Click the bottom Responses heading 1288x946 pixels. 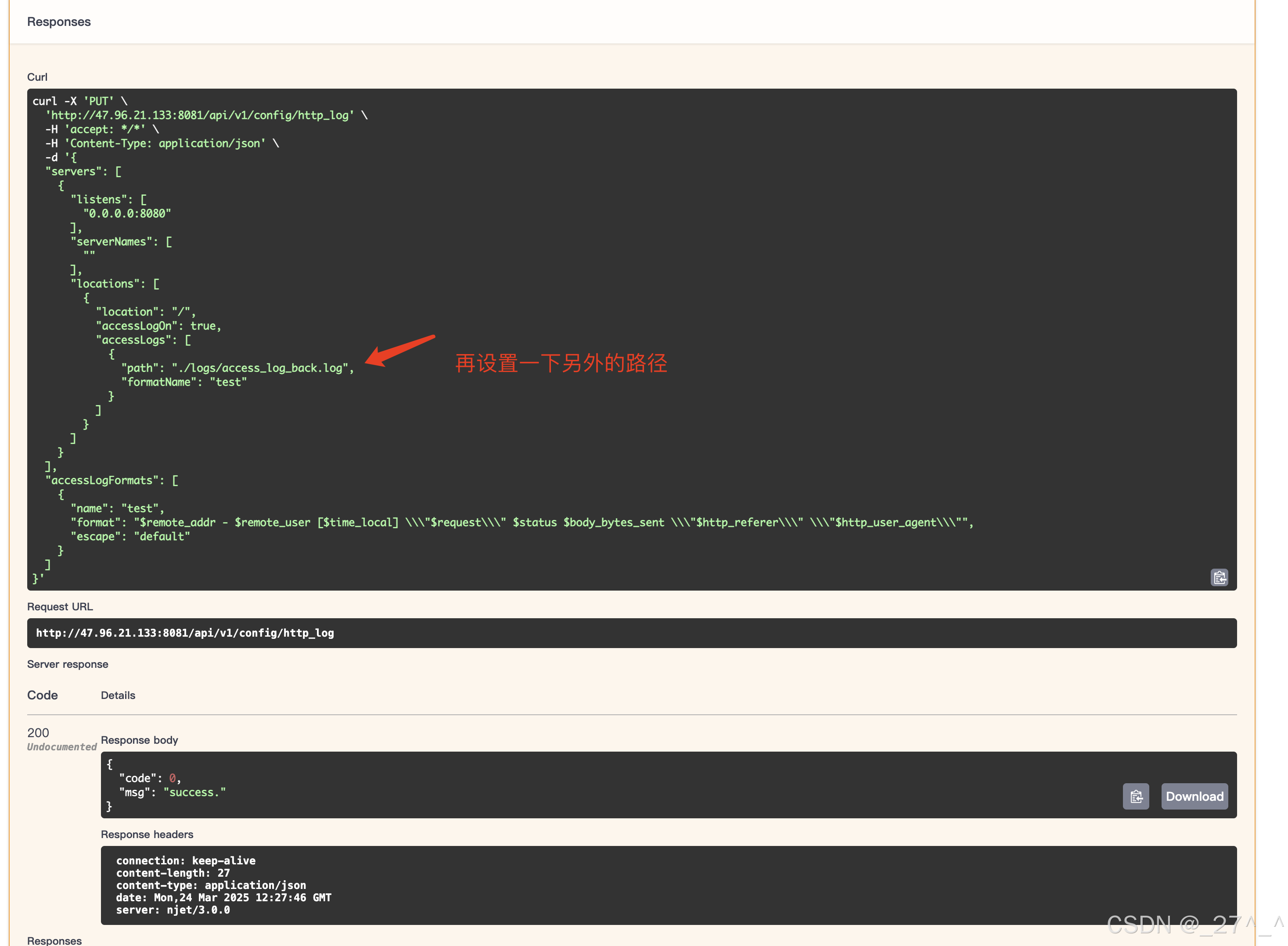[x=54, y=940]
